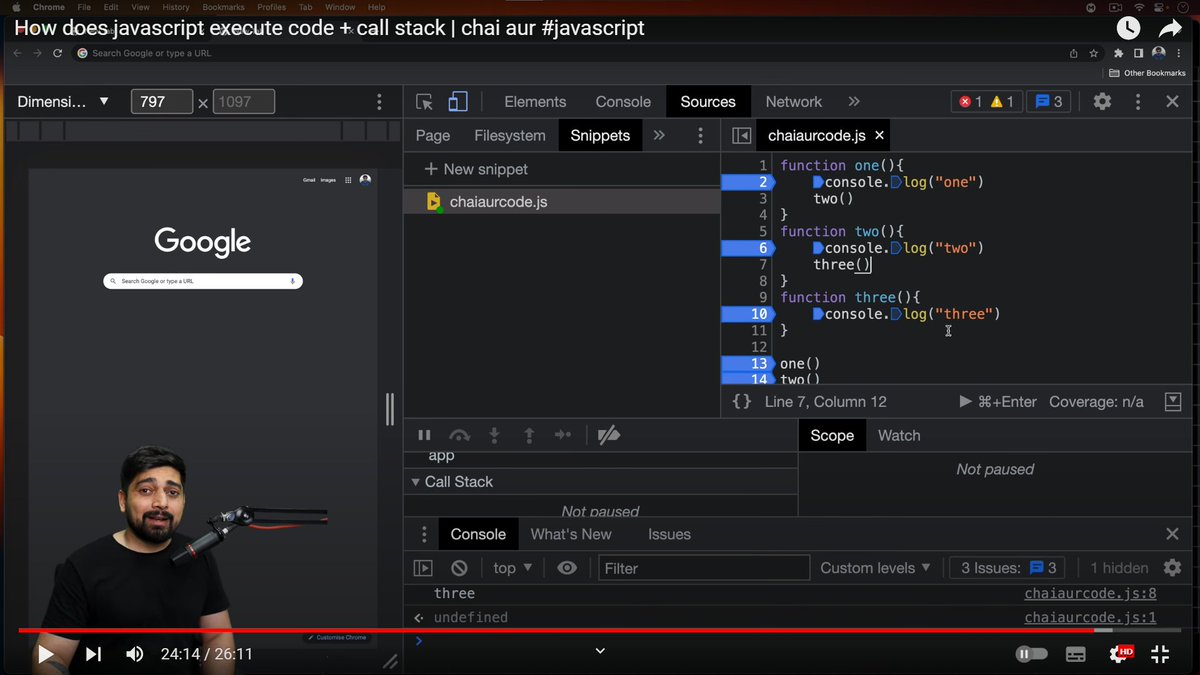Open the Issues drawer tab
The image size is (1200, 675).
tap(669, 535)
